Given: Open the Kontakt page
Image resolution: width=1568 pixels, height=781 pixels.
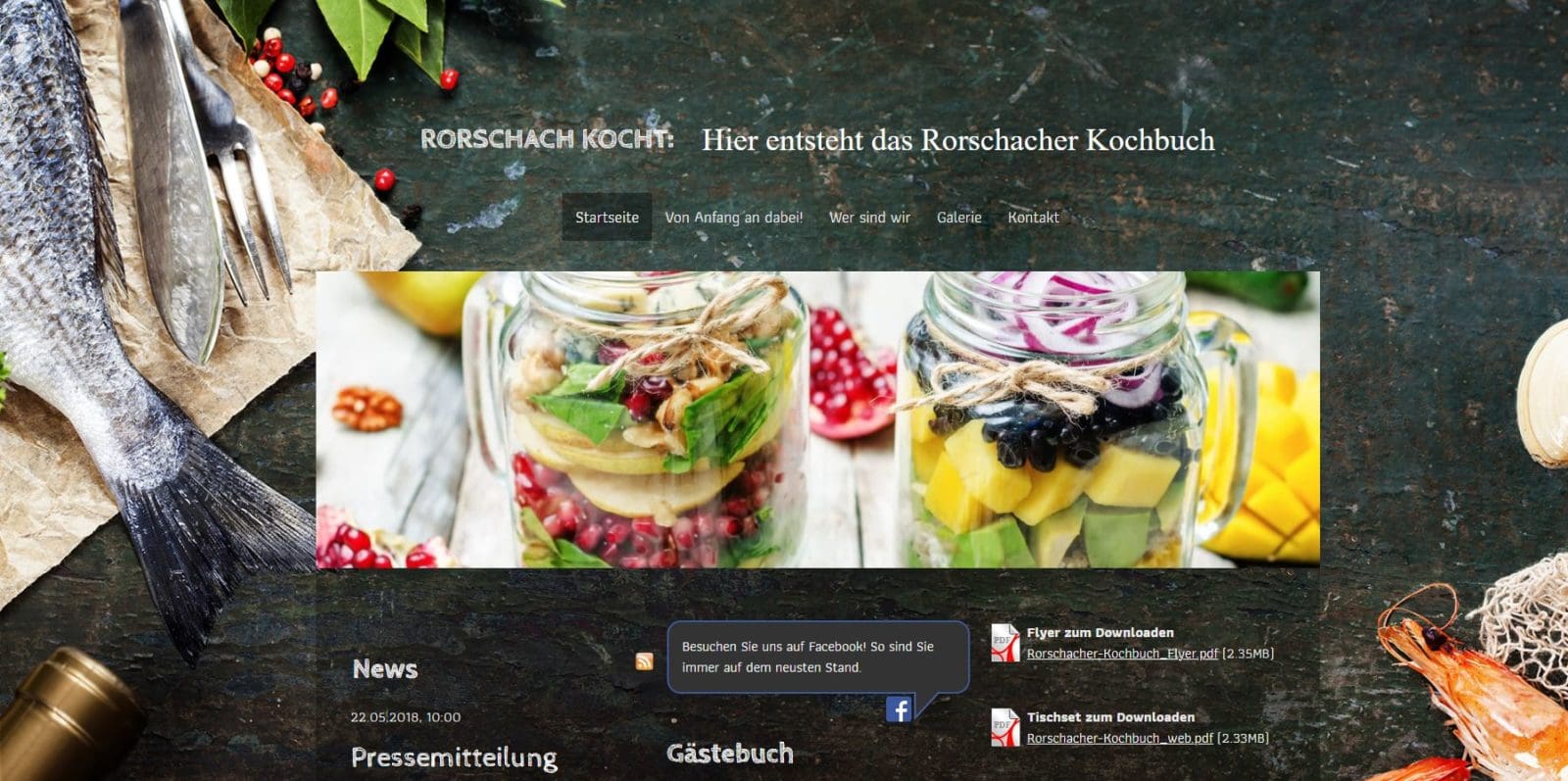Looking at the screenshot, I should click(x=1033, y=218).
